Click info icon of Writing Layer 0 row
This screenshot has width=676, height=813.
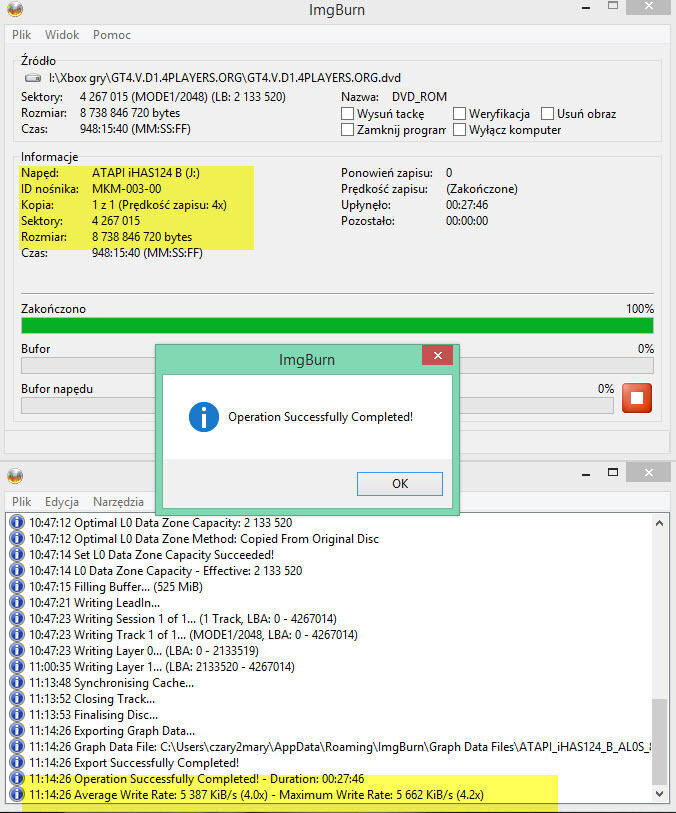tap(17, 650)
